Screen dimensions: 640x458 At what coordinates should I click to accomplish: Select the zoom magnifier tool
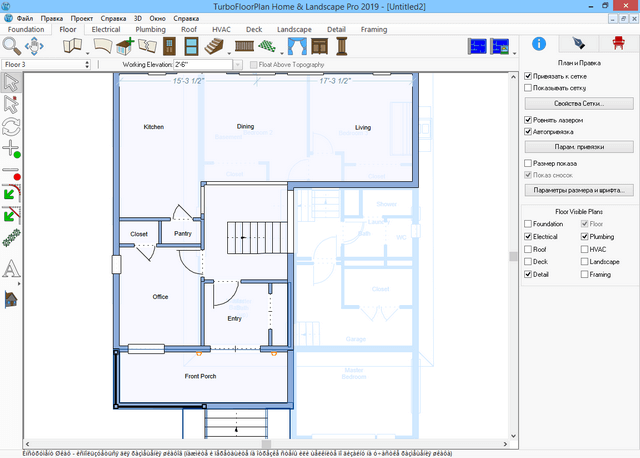pyautogui.click(x=12, y=46)
